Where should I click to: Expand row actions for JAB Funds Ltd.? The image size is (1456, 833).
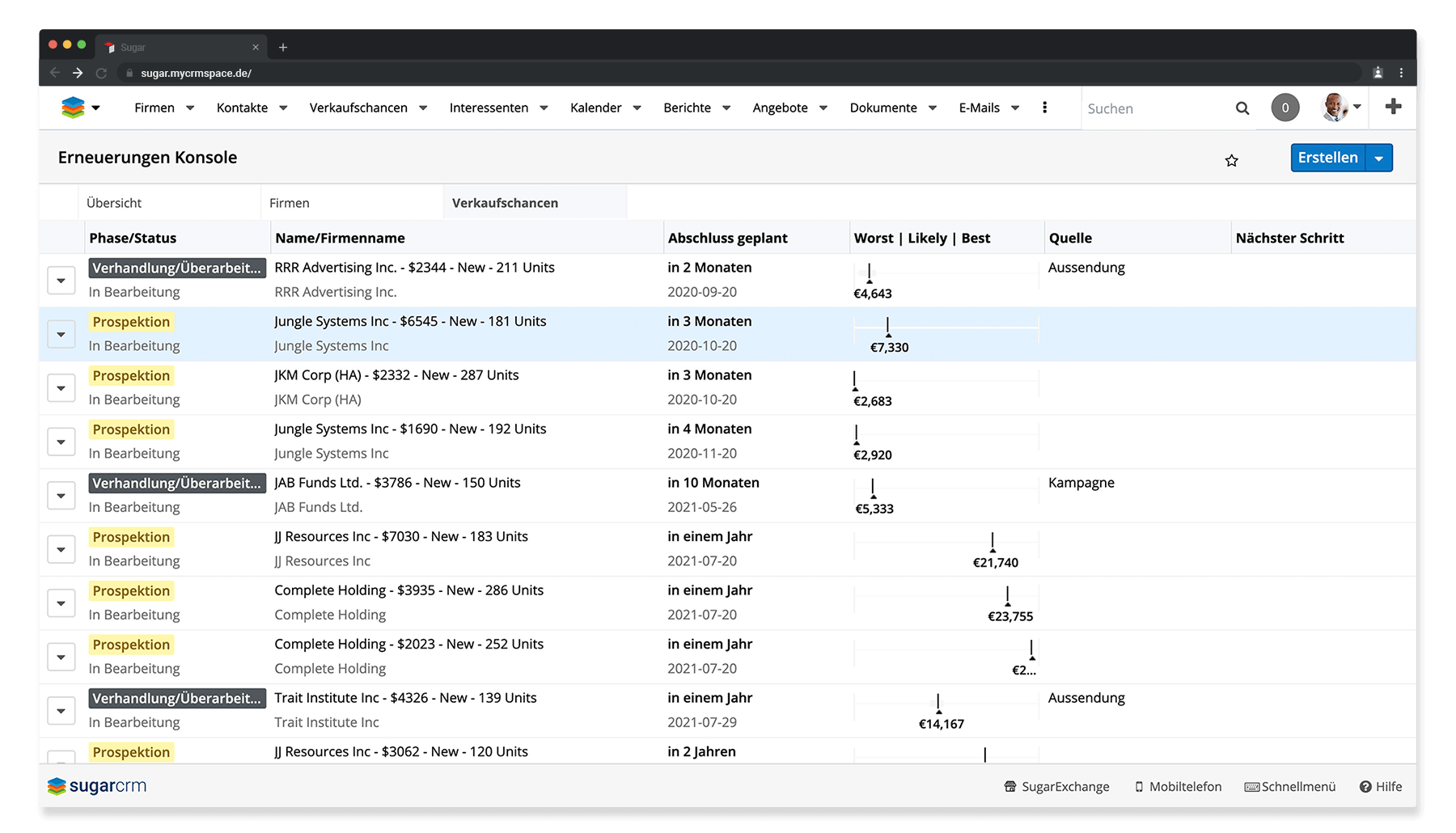(61, 496)
